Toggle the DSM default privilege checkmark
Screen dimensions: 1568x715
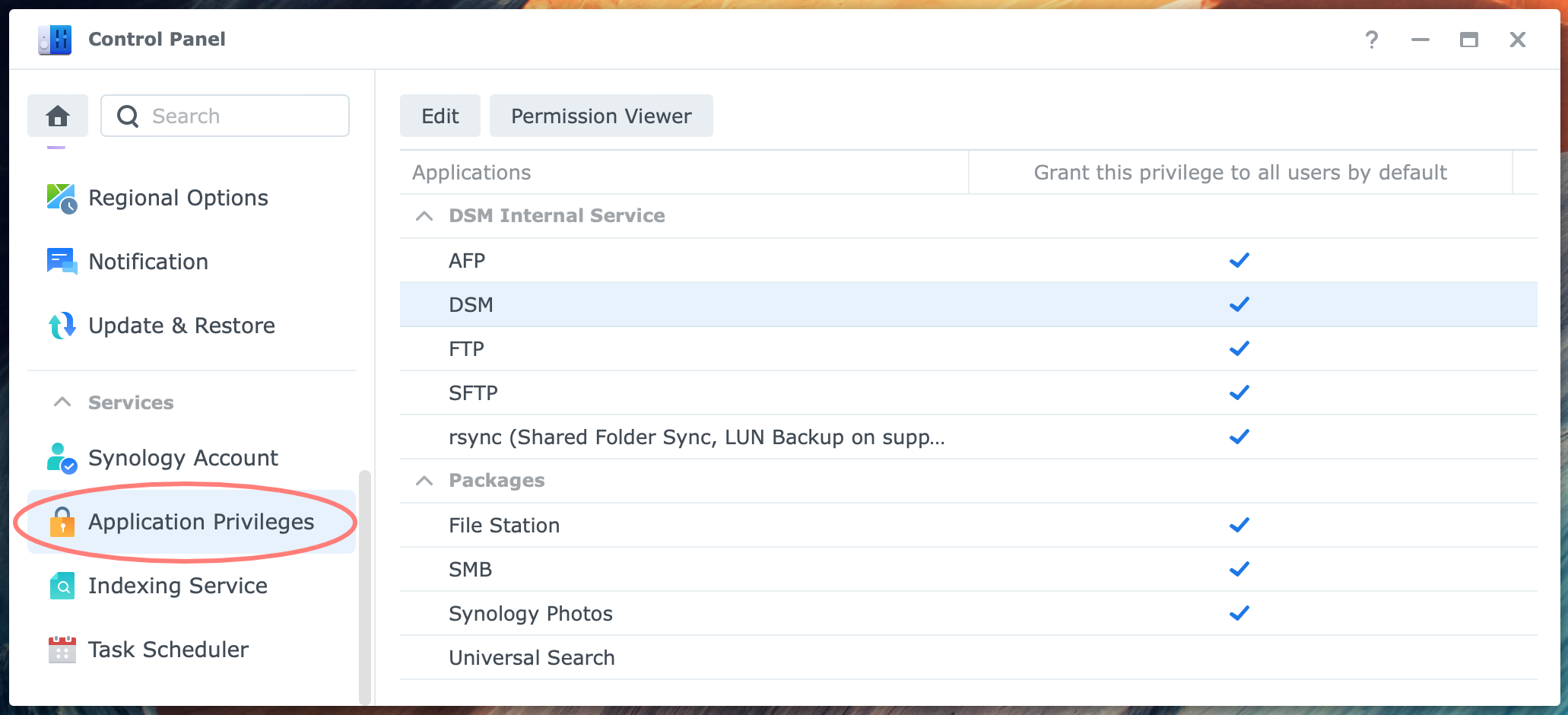click(1239, 304)
